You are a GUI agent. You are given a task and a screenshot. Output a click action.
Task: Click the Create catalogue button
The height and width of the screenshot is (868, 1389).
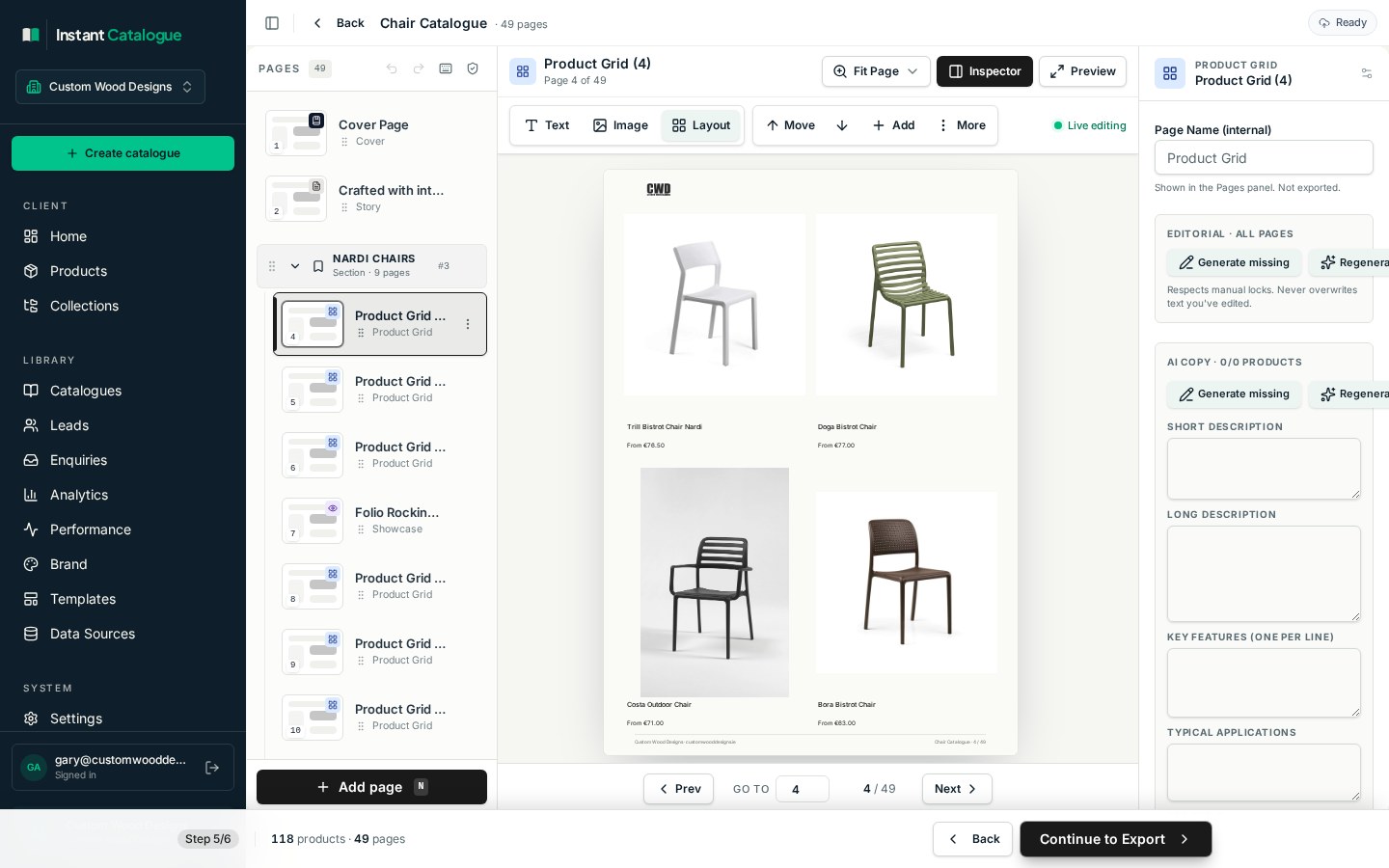(123, 153)
